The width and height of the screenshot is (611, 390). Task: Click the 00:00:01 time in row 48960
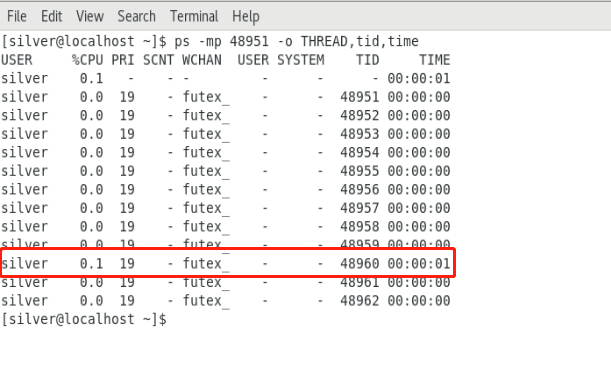[419, 264]
